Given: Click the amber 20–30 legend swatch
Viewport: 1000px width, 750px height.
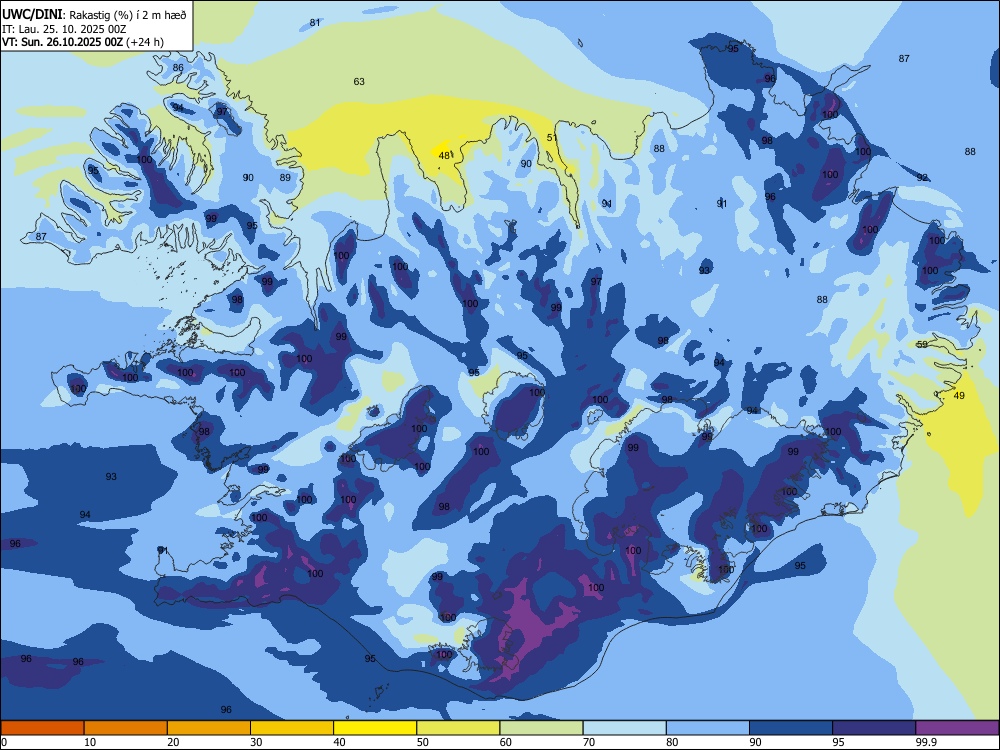Looking at the screenshot, I should pos(209,728).
